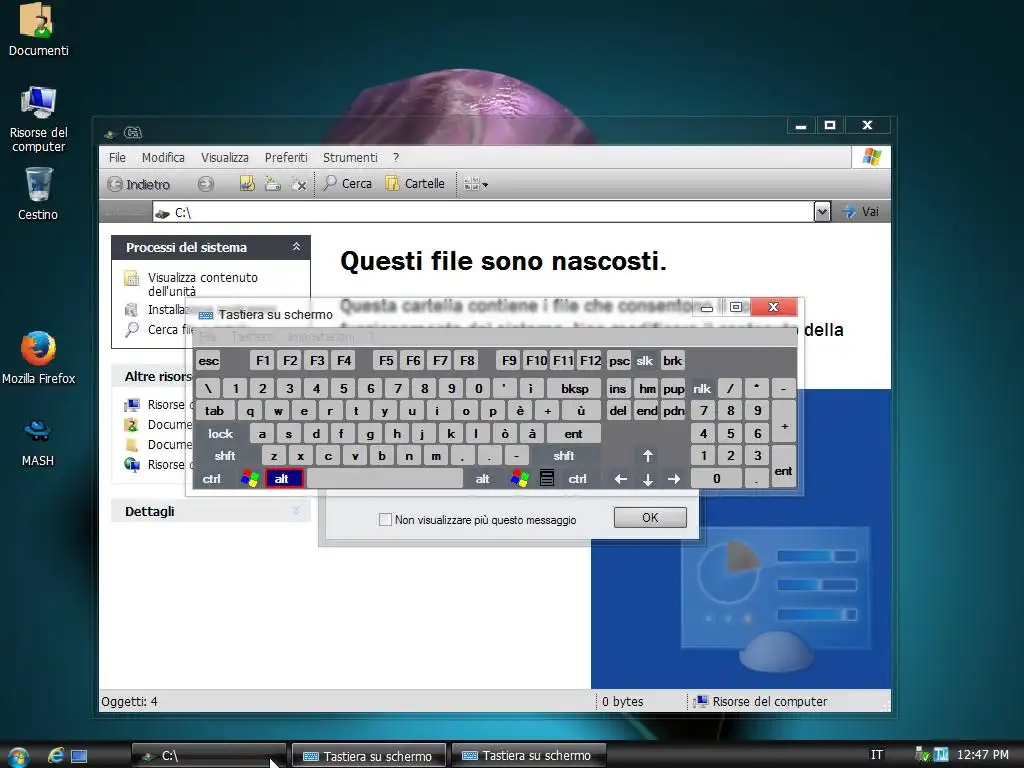Click the psc print screen key
This screenshot has width=1024, height=768.
tap(619, 360)
